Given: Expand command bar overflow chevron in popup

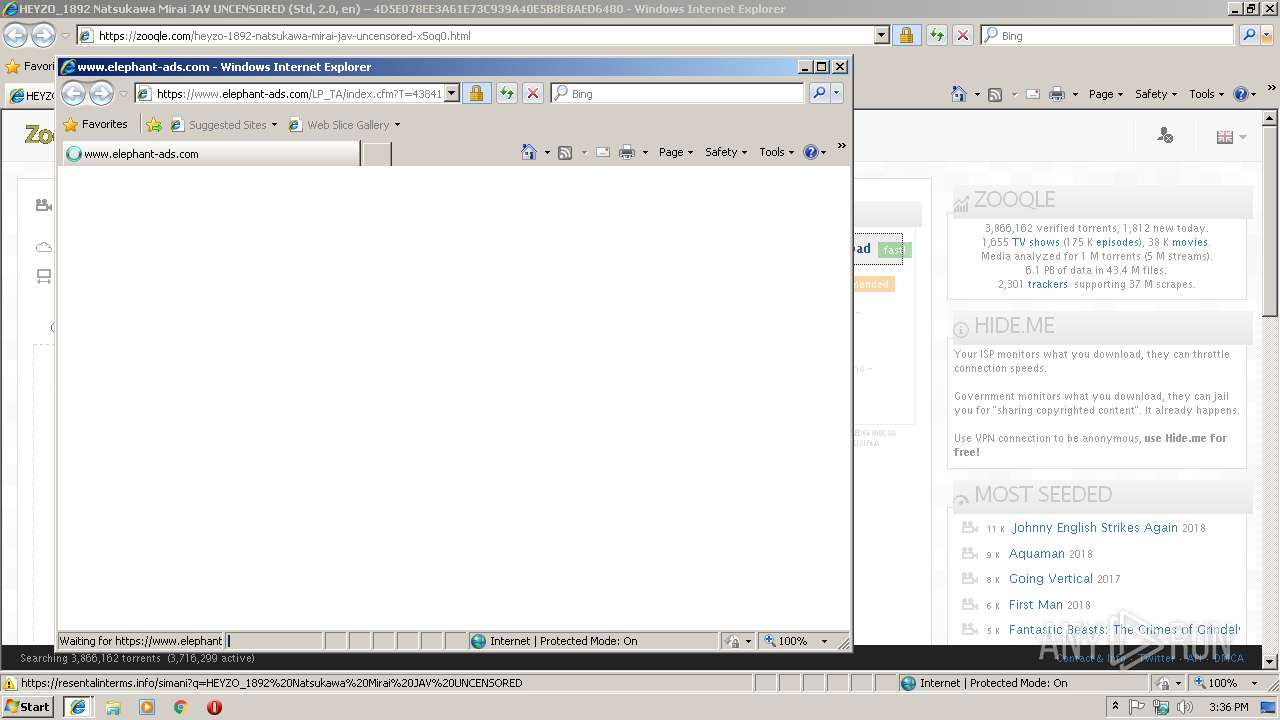Looking at the screenshot, I should click(x=842, y=146).
